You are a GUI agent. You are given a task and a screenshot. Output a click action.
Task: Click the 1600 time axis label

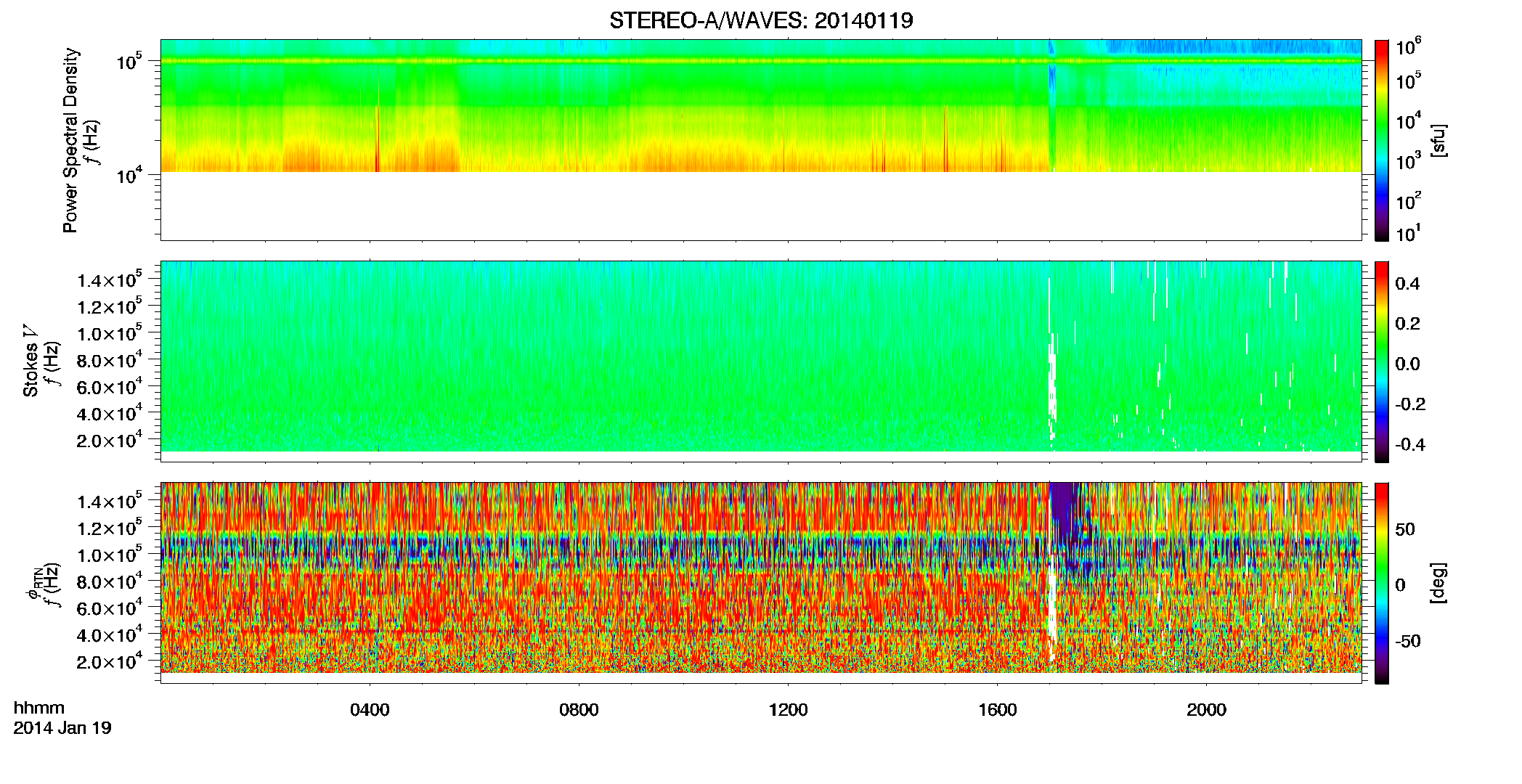(997, 710)
